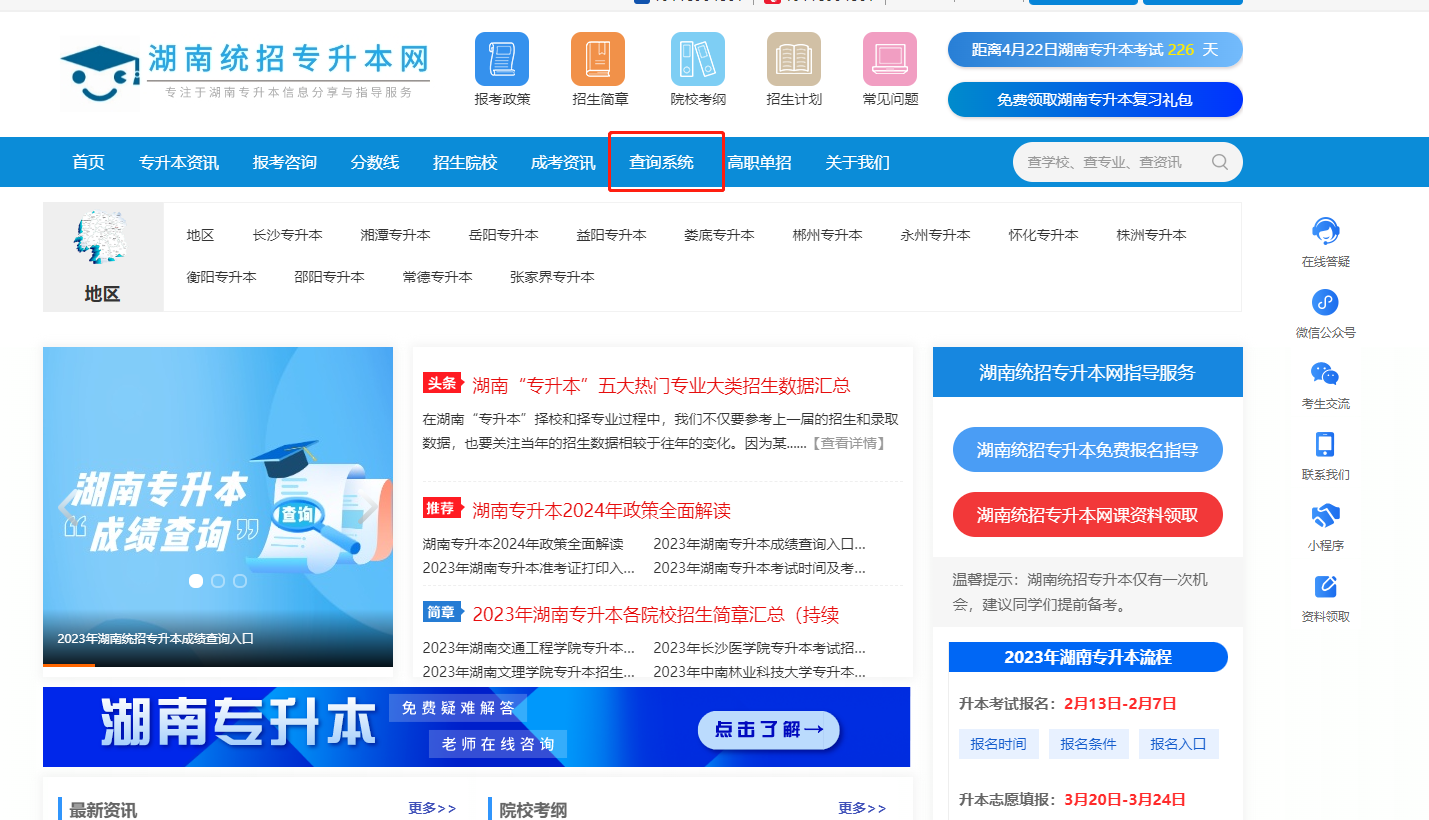Click the 常见问题 laptop icon
The height and width of the screenshot is (820, 1429).
point(890,59)
